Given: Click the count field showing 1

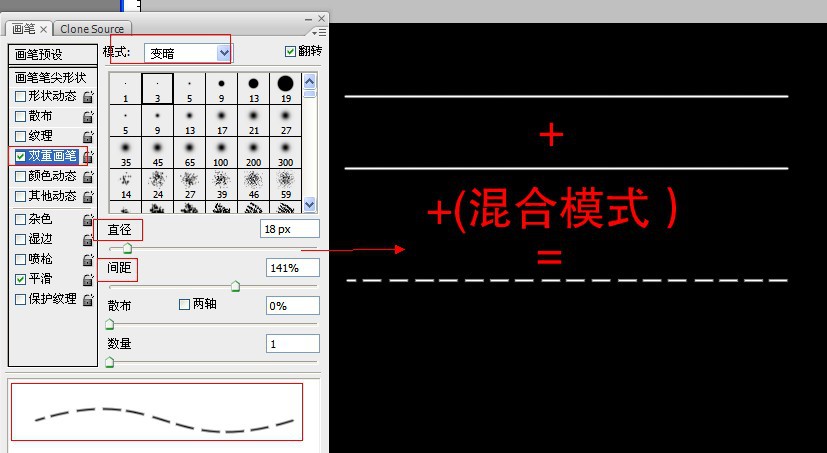Looking at the screenshot, I should pos(293,344).
